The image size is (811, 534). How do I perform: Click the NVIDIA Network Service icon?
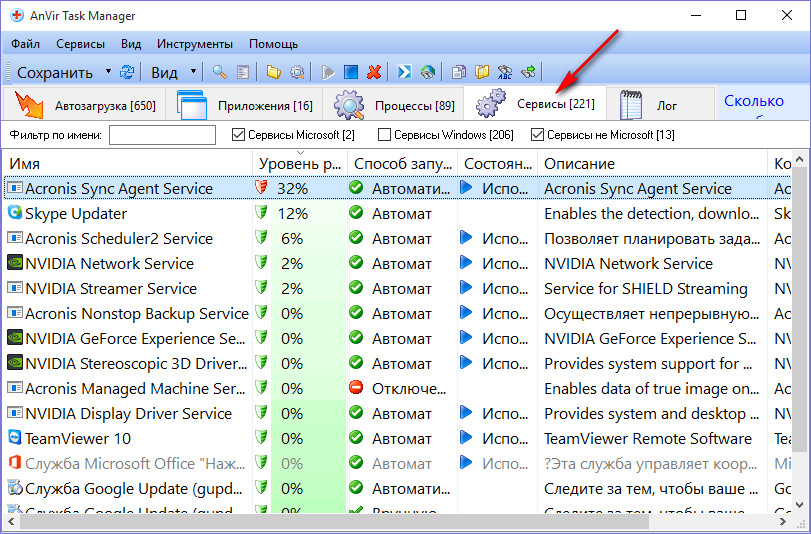point(15,263)
